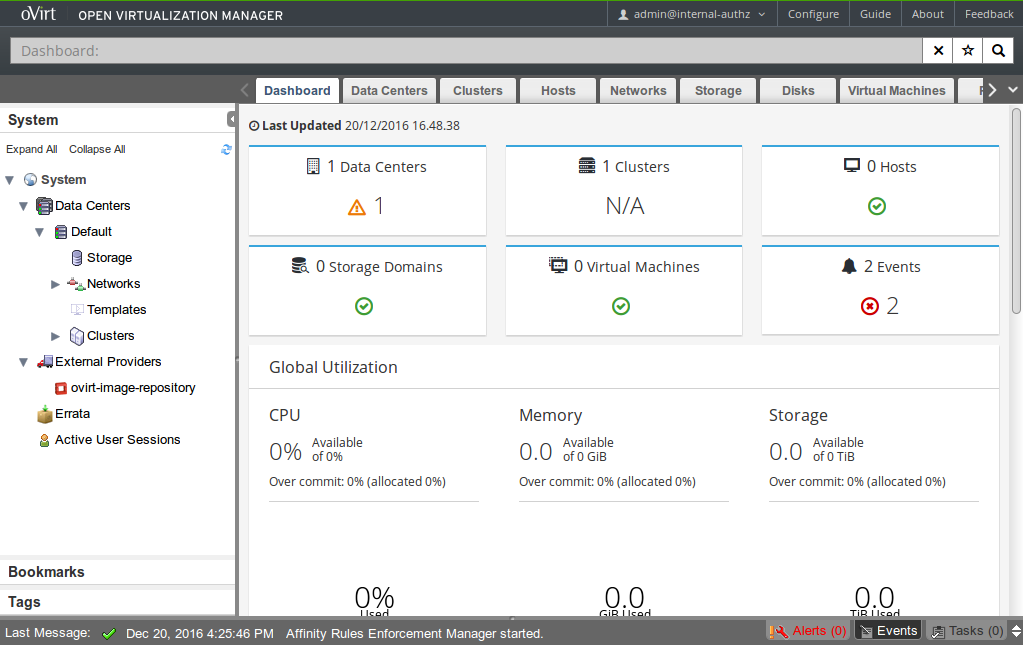Open the Events footer button
Screen dimensions: 1023x645
tap(888, 631)
